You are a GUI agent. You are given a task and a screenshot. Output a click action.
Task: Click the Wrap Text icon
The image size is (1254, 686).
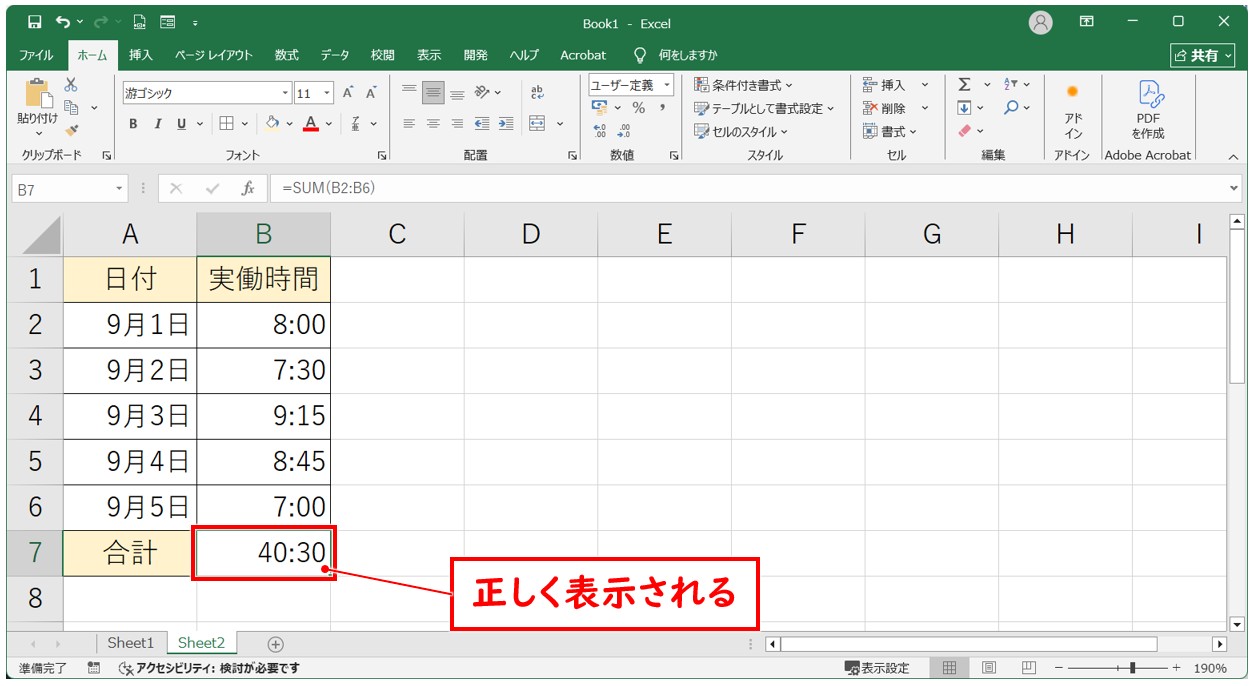[537, 93]
